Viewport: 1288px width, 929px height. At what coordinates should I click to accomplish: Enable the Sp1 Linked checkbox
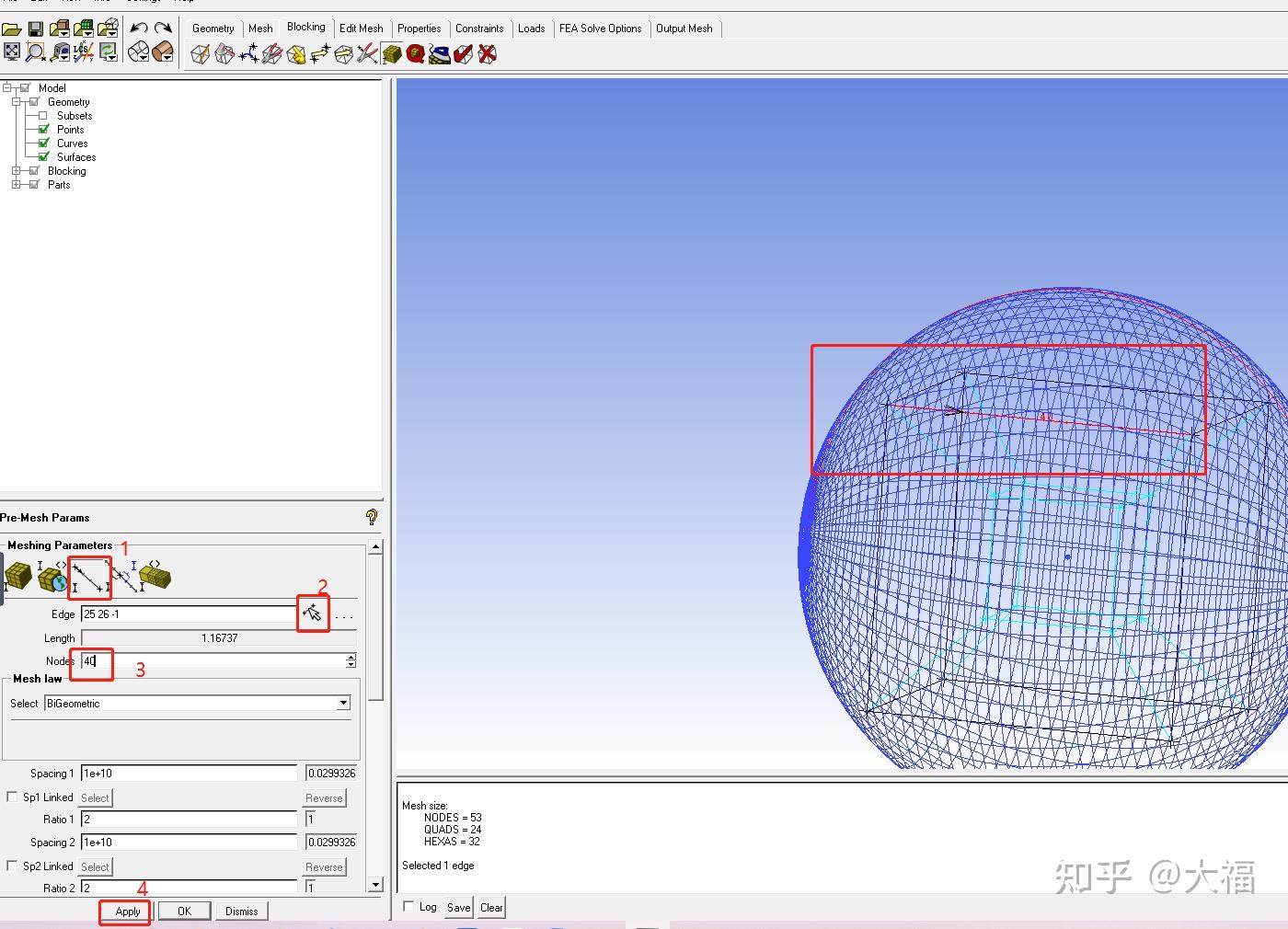[12, 797]
